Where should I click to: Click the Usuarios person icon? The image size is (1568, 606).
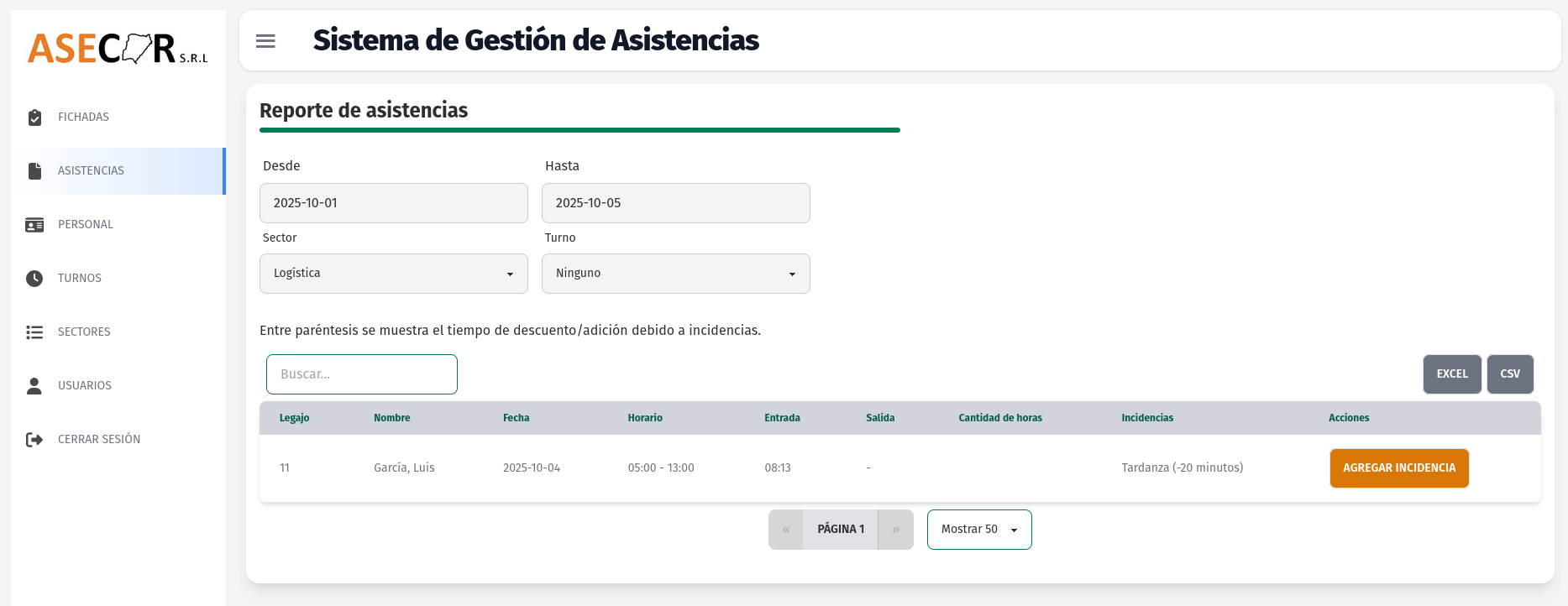(x=34, y=386)
